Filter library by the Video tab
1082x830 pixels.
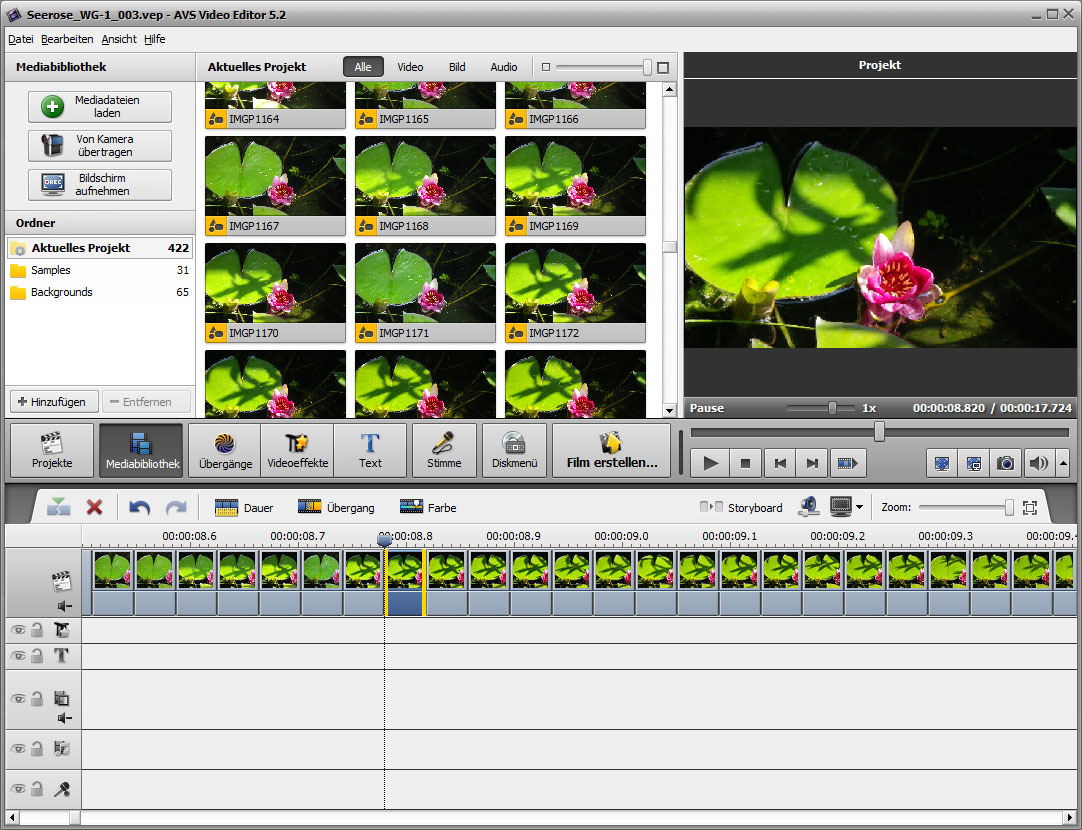[410, 67]
